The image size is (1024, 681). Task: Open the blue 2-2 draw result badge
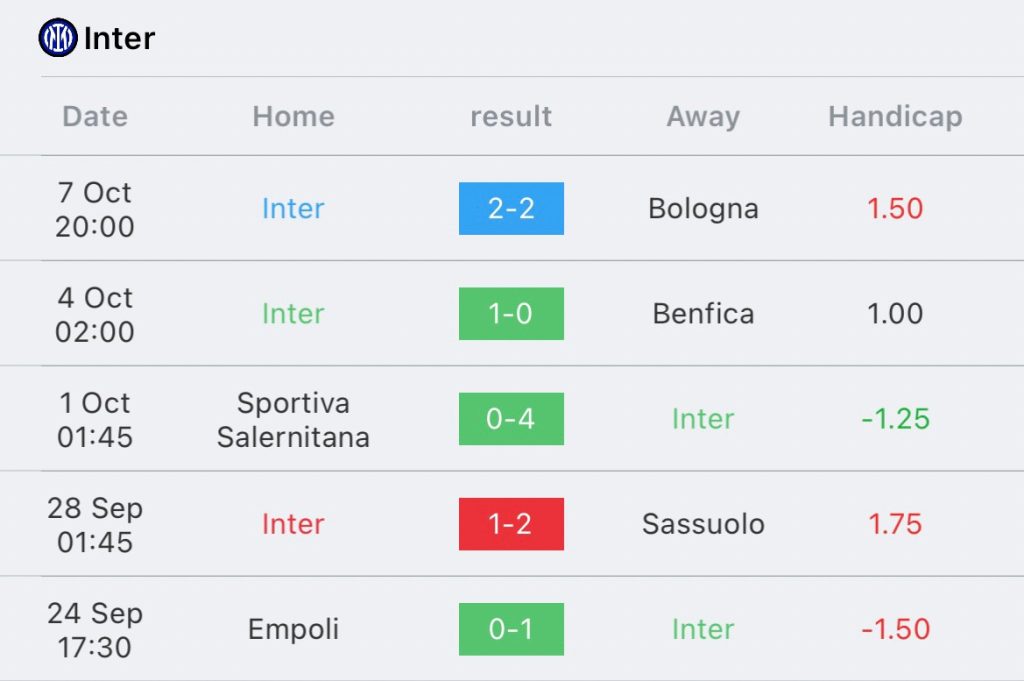[511, 208]
